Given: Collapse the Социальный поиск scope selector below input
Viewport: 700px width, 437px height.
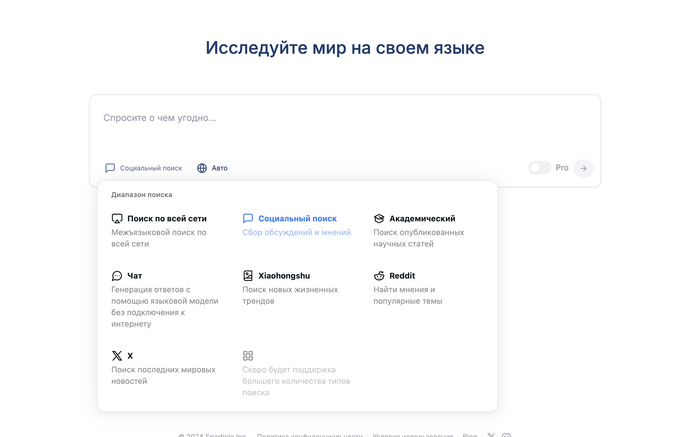Looking at the screenshot, I should 144,168.
